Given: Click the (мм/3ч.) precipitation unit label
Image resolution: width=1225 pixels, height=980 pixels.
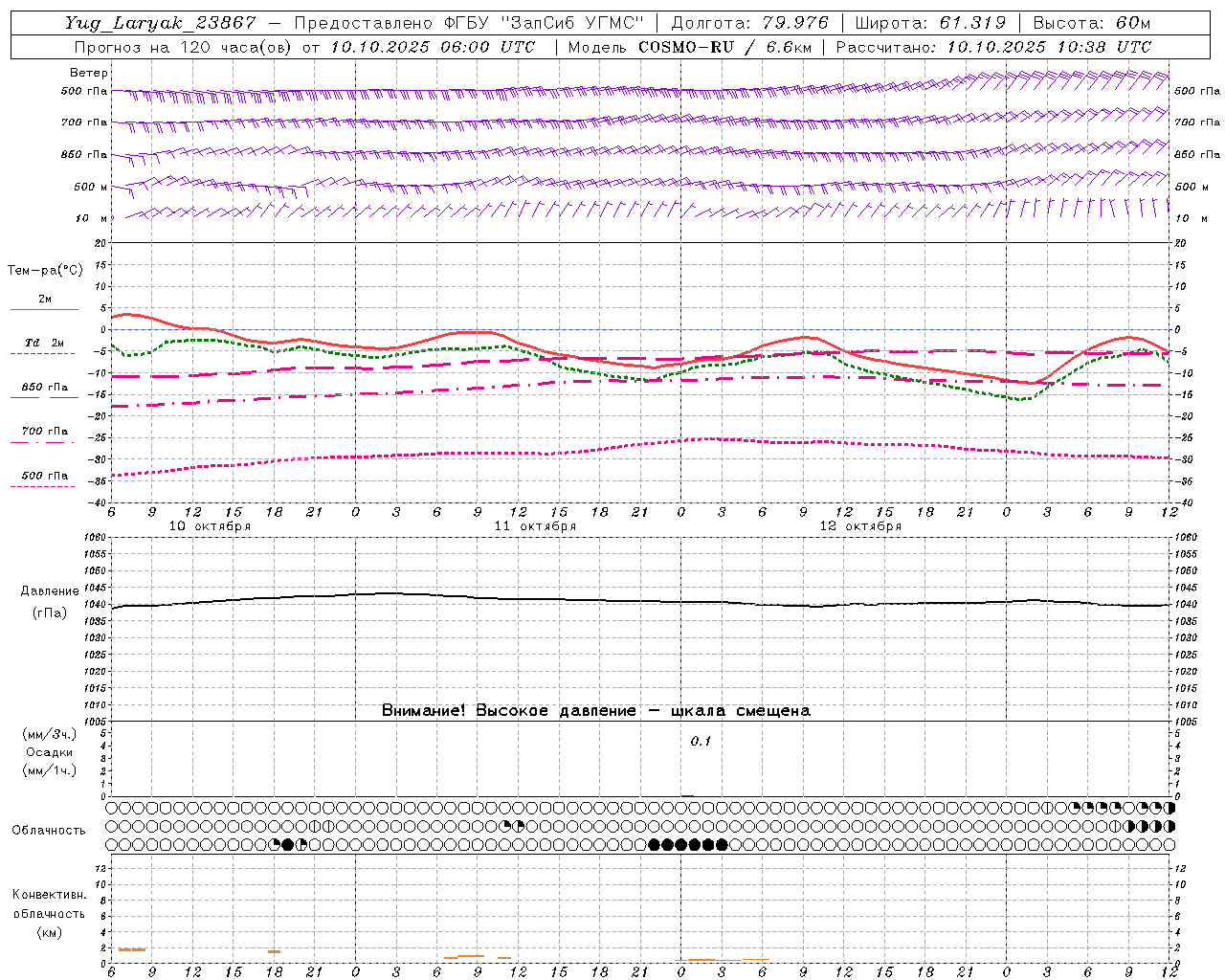Looking at the screenshot, I should pyautogui.click(x=50, y=734).
